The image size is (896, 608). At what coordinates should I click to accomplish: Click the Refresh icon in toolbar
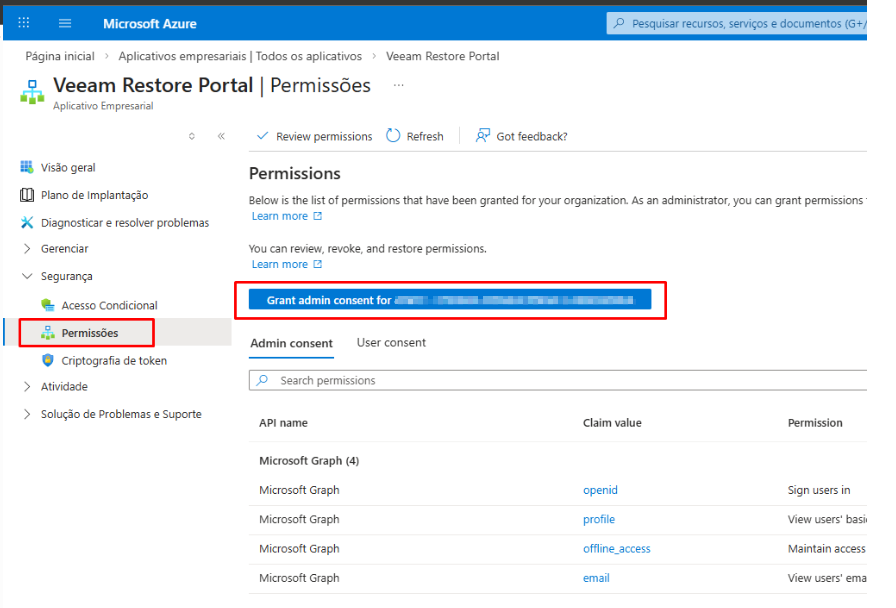point(393,136)
